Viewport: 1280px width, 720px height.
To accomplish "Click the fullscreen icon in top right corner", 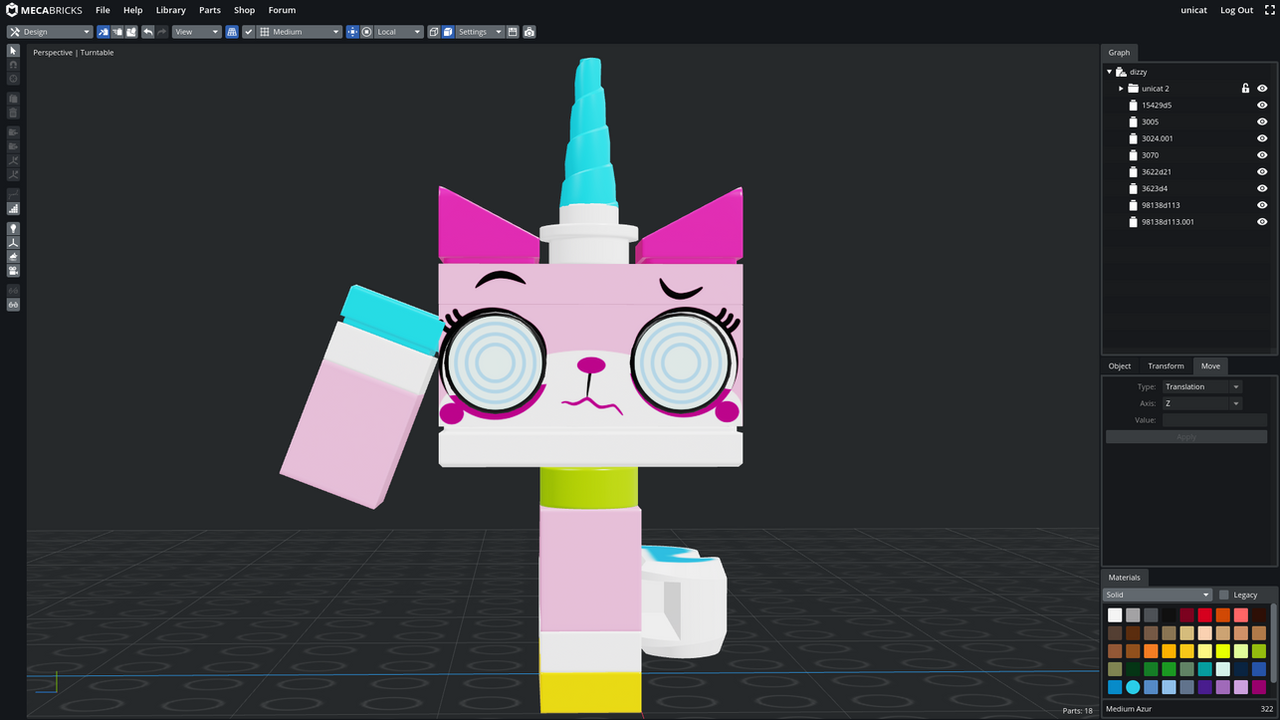I will point(1270,10).
